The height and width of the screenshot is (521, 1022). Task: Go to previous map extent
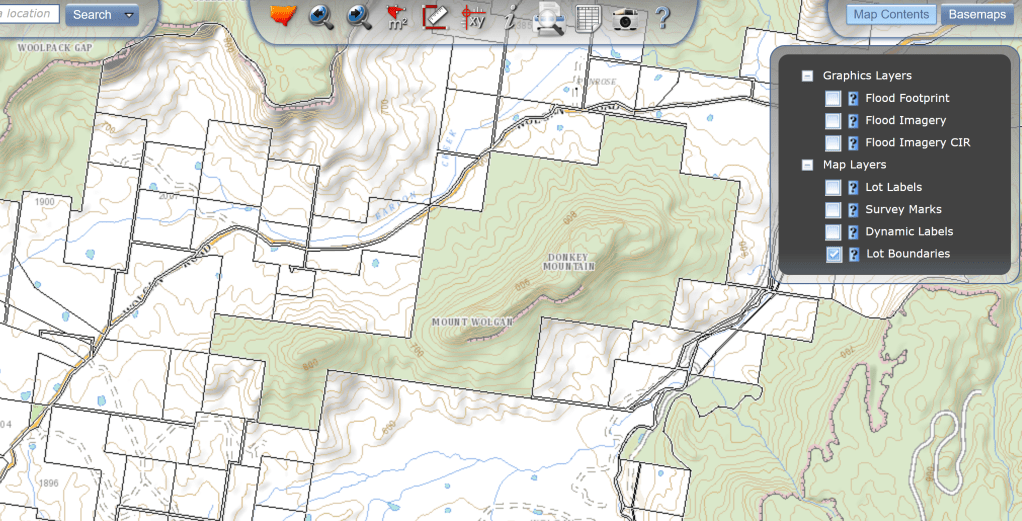pyautogui.click(x=321, y=17)
